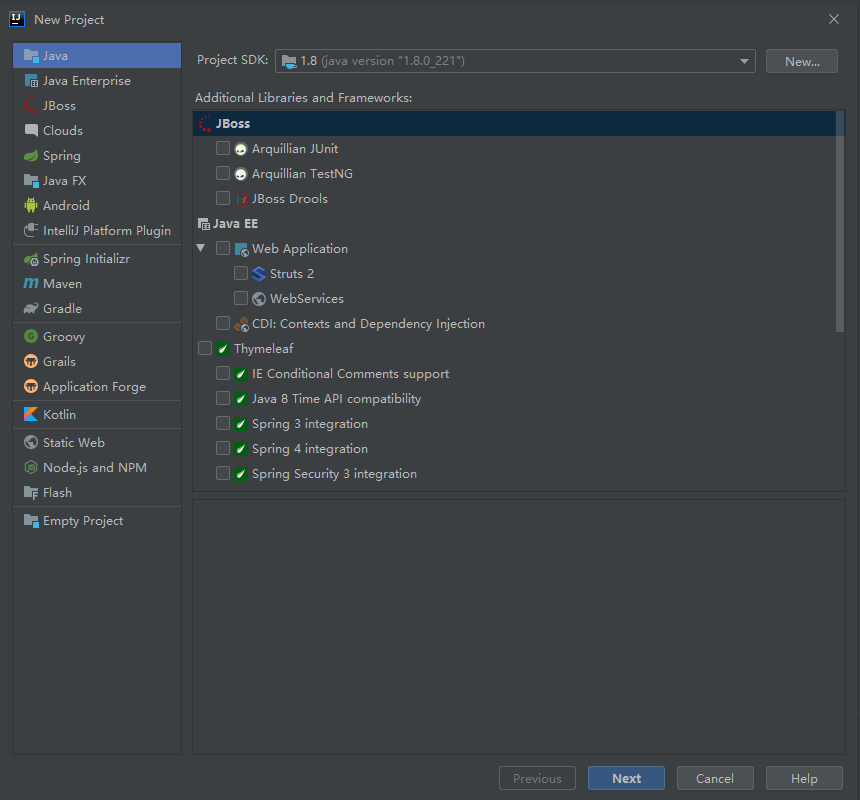Check the JBoss Drools checkbox
Screen dimensions: 860x800
223,198
